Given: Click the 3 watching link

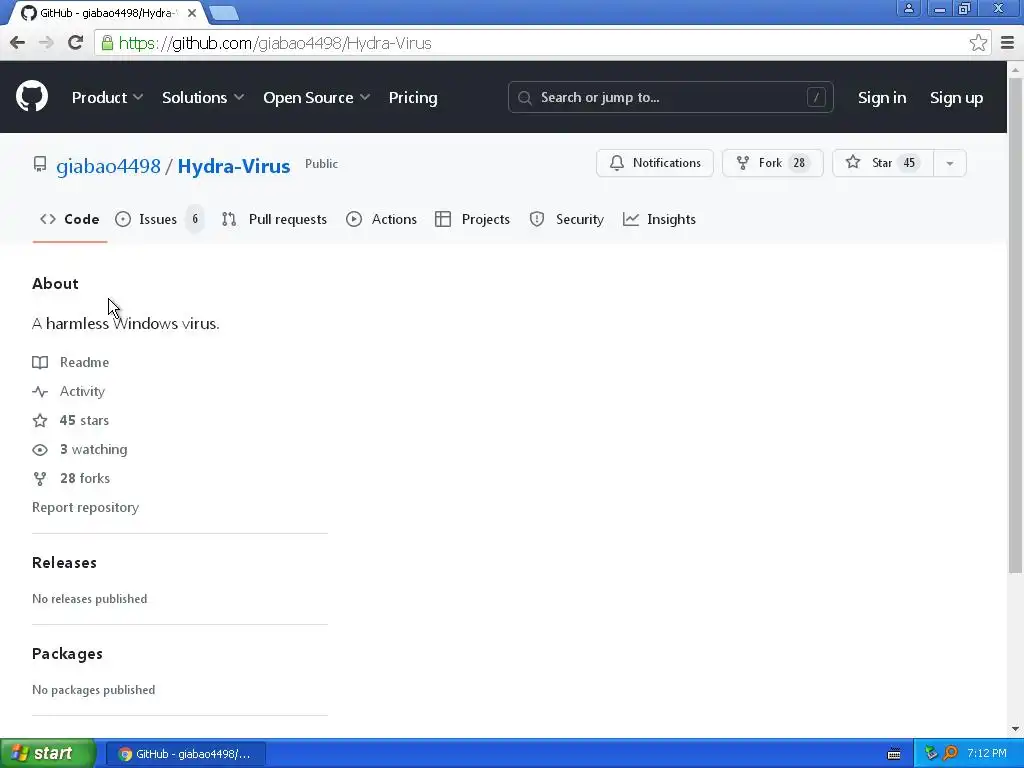Looking at the screenshot, I should [x=80, y=449].
